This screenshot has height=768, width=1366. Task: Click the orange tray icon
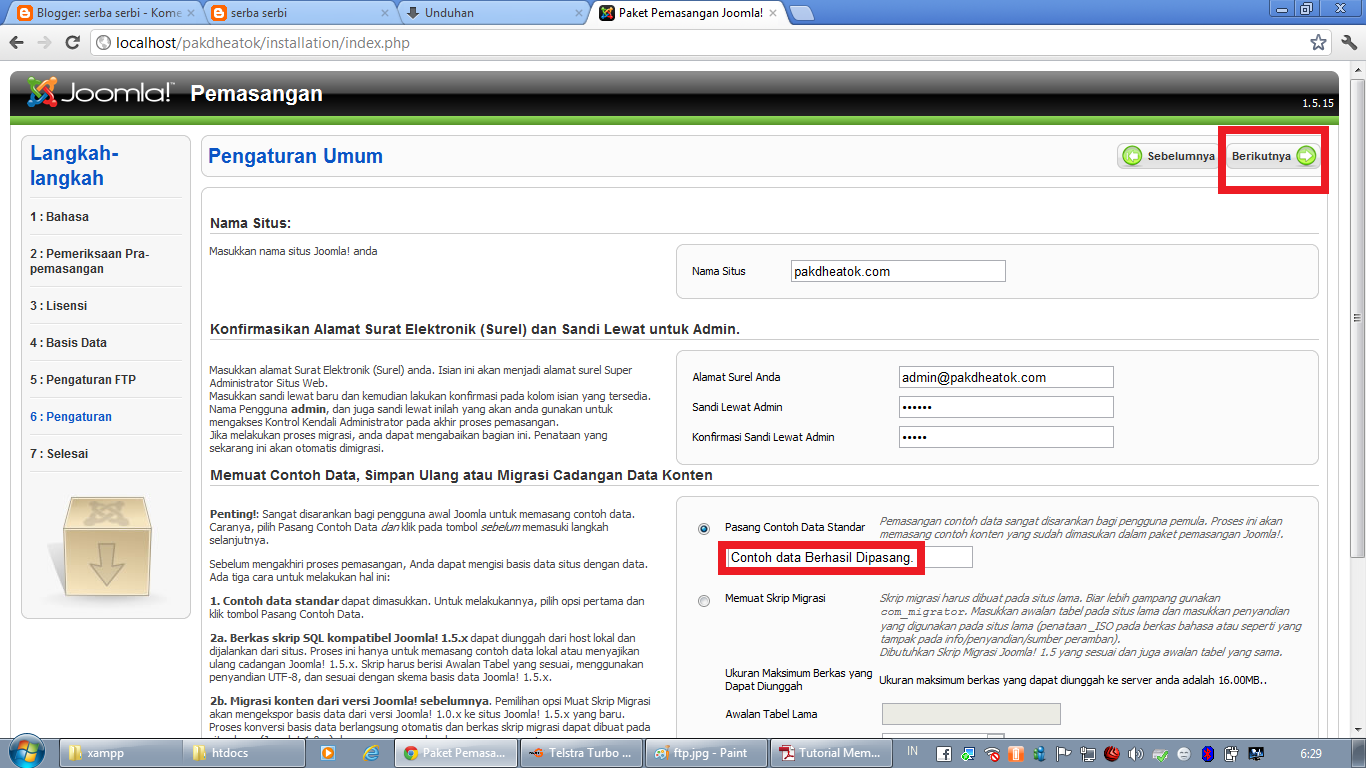[x=1015, y=753]
